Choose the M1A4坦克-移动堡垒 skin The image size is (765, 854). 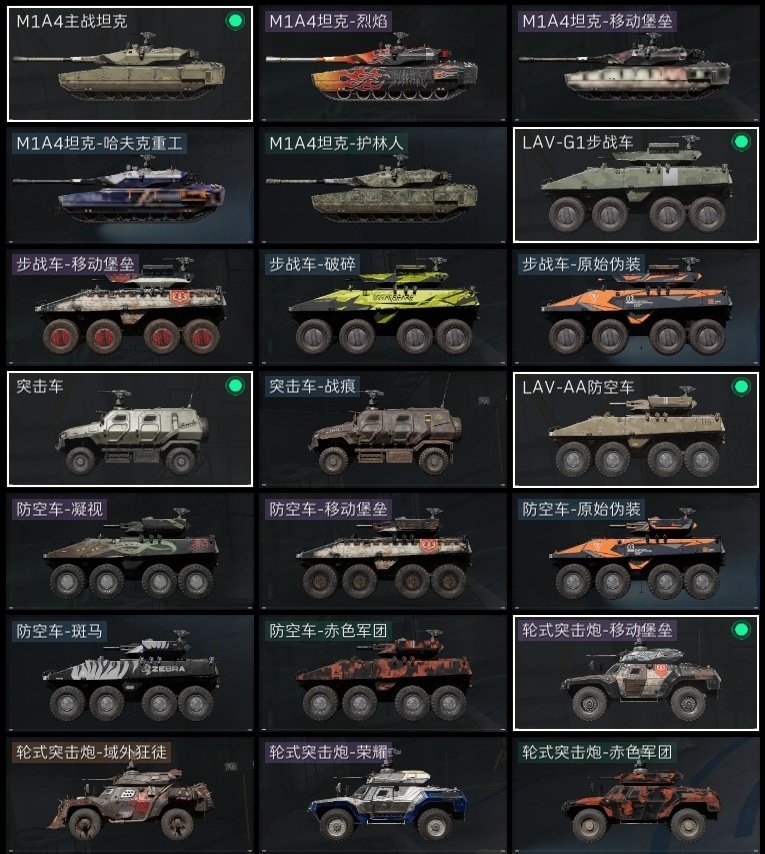636,64
